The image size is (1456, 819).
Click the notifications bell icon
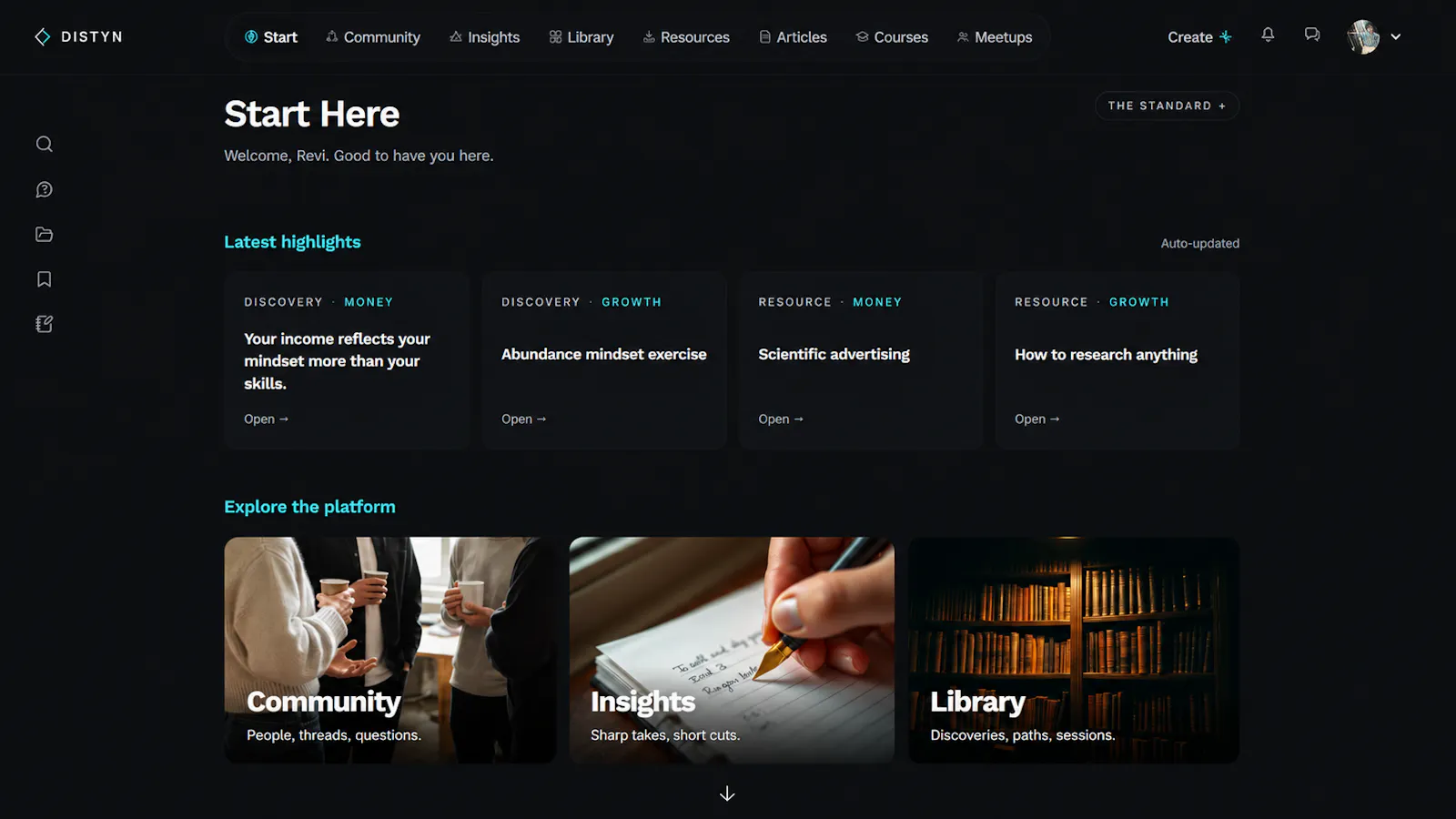[1268, 35]
